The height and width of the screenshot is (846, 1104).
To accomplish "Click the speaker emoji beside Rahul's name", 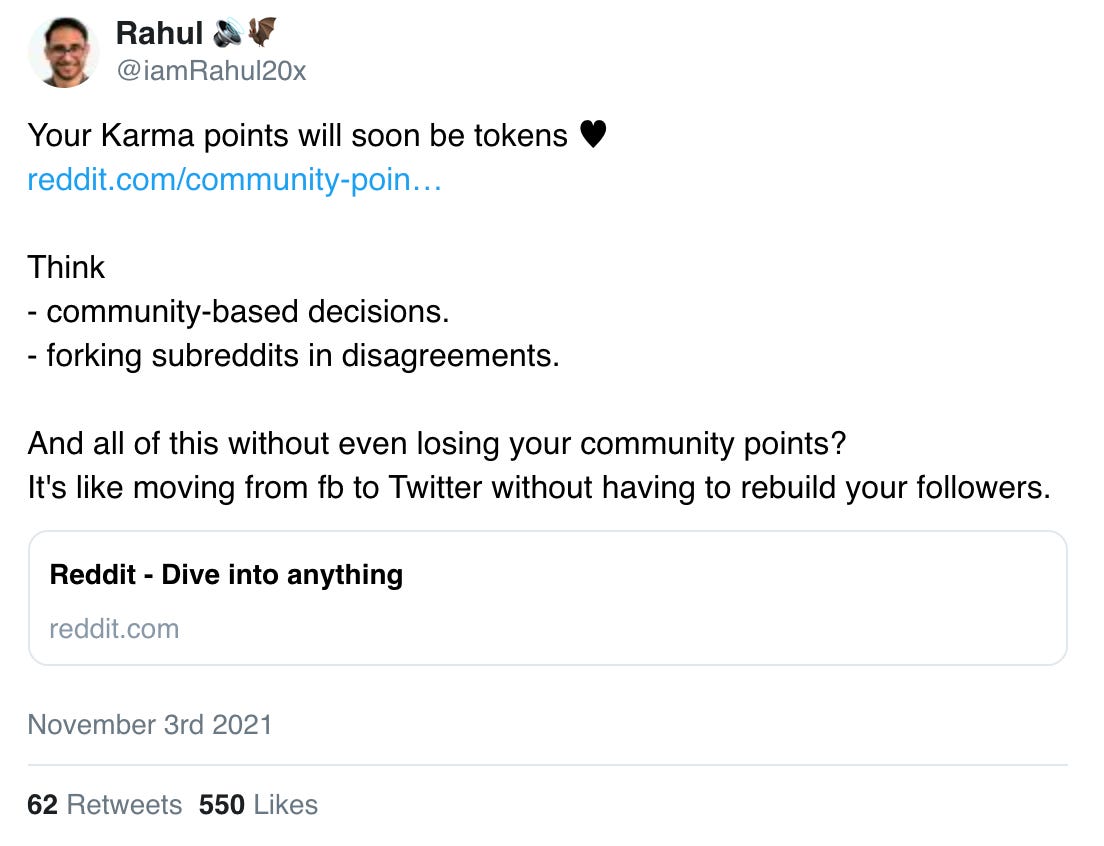I will click(x=227, y=34).
